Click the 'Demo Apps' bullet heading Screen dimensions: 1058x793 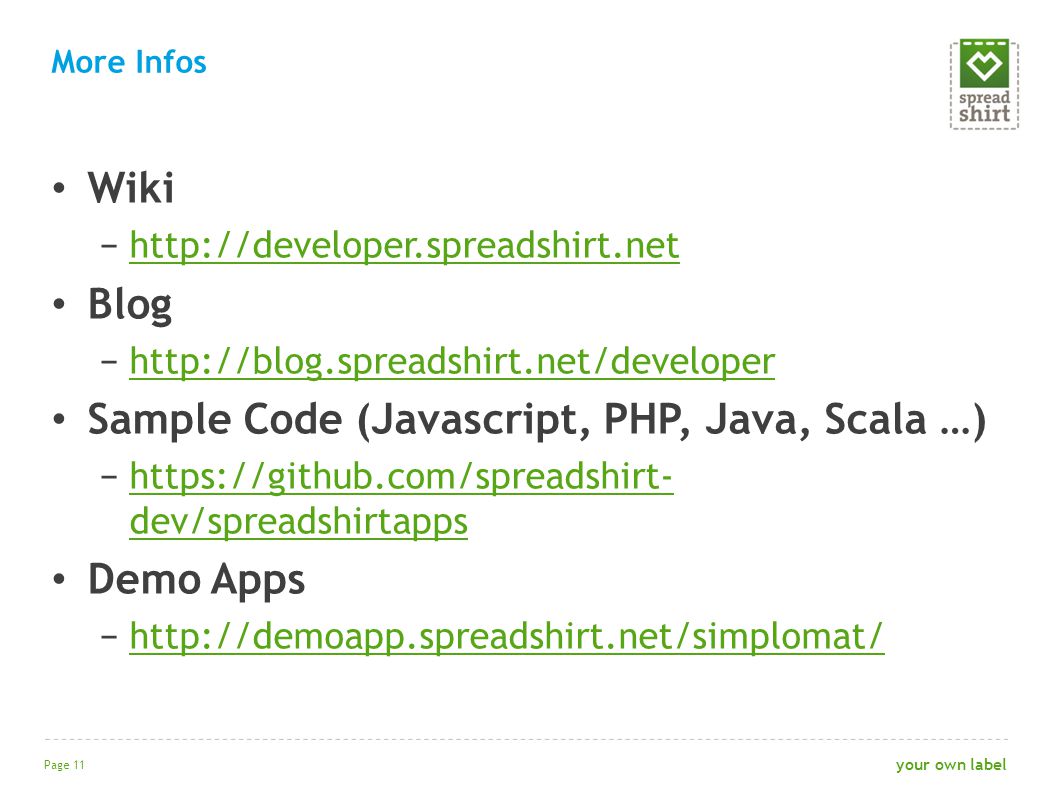pyautogui.click(x=196, y=580)
